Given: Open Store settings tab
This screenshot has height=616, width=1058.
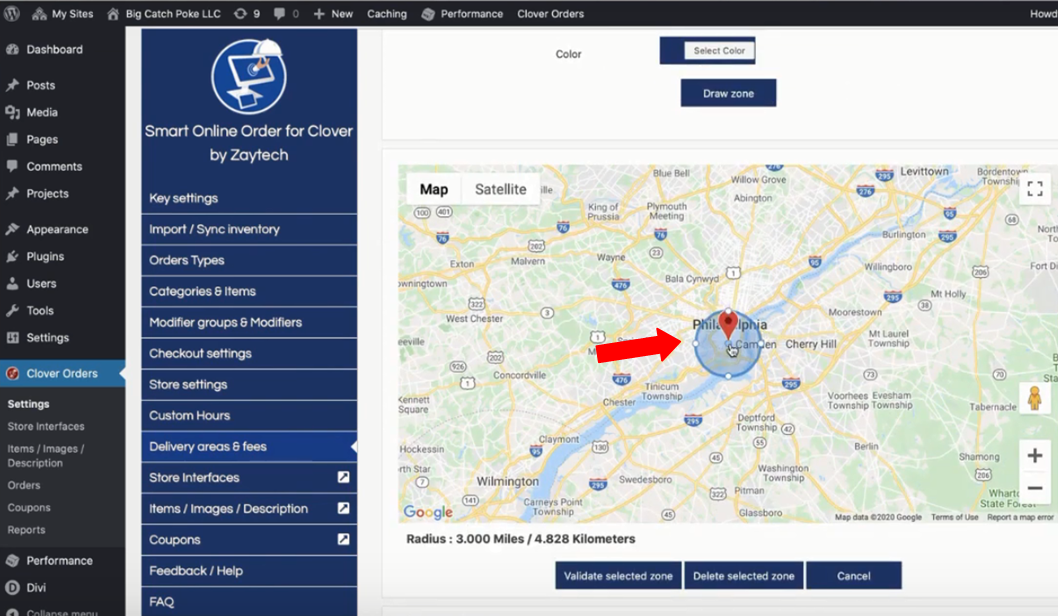Looking at the screenshot, I should tap(249, 385).
